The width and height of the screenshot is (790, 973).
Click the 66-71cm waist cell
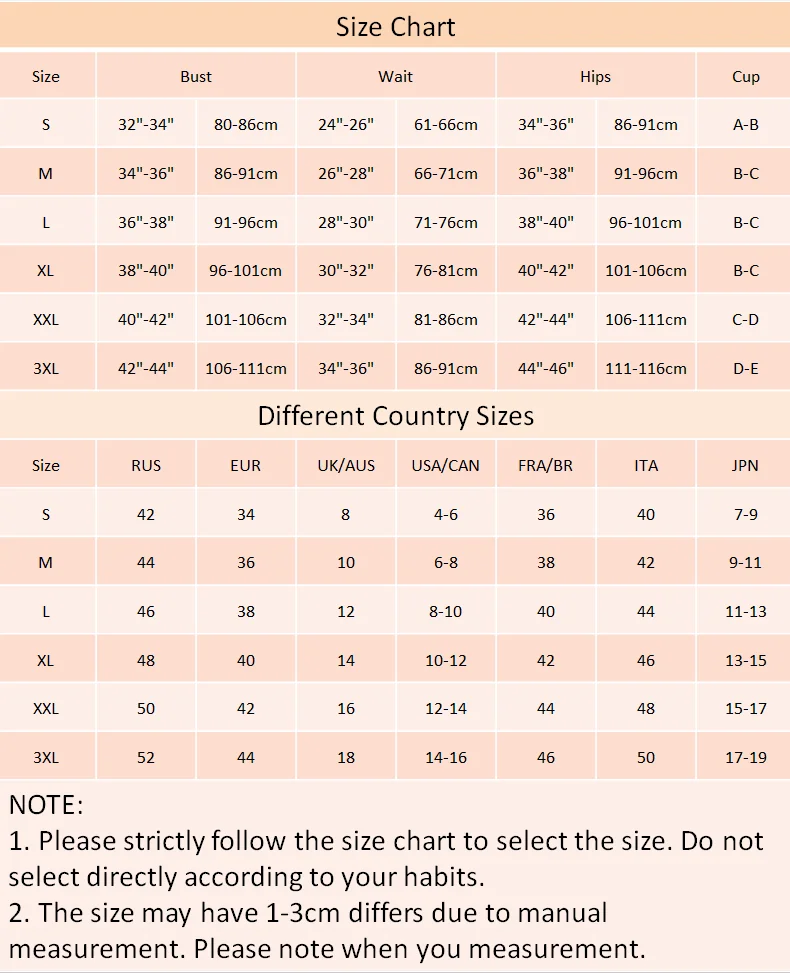[x=446, y=173]
